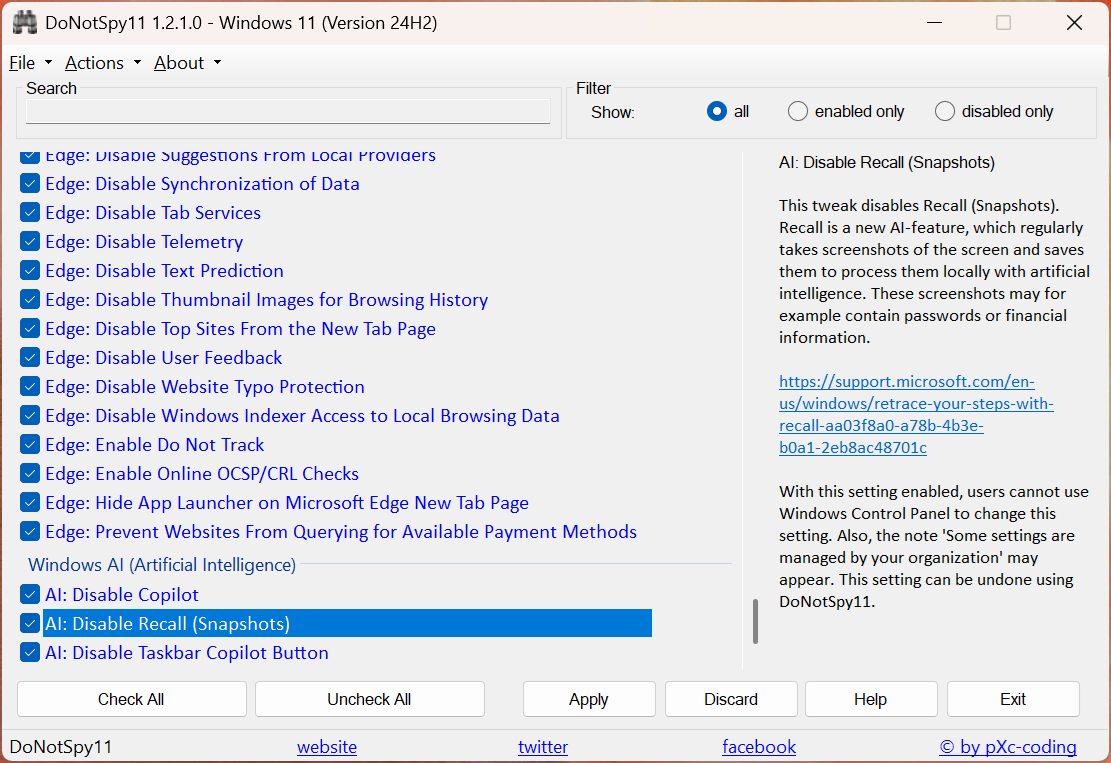1111x763 pixels.
Task: Click the highlighted 'AI: Disable Recall (Snapshots)' row
Action: point(347,623)
